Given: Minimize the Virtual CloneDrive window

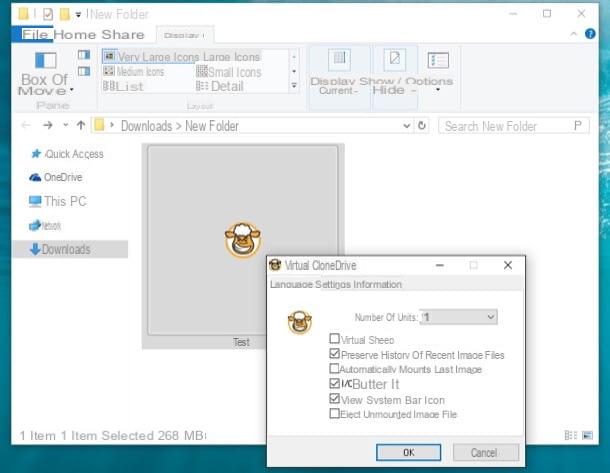Looking at the screenshot, I should (x=440, y=265).
